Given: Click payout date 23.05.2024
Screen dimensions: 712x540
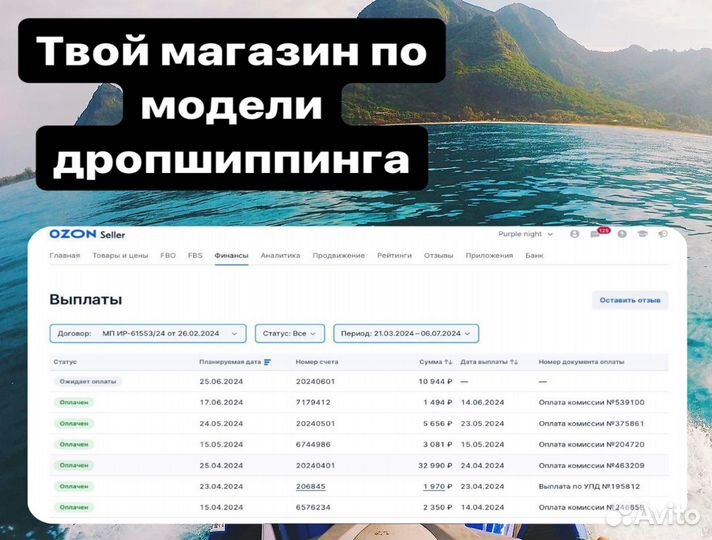Looking at the screenshot, I should point(483,423).
